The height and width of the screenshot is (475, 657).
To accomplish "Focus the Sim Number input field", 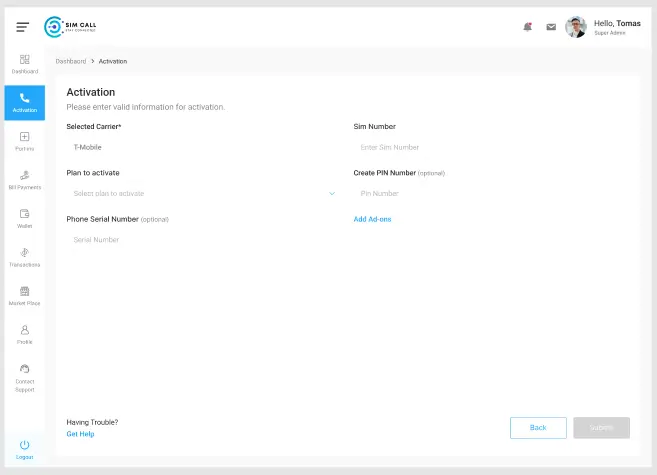I will [x=490, y=147].
